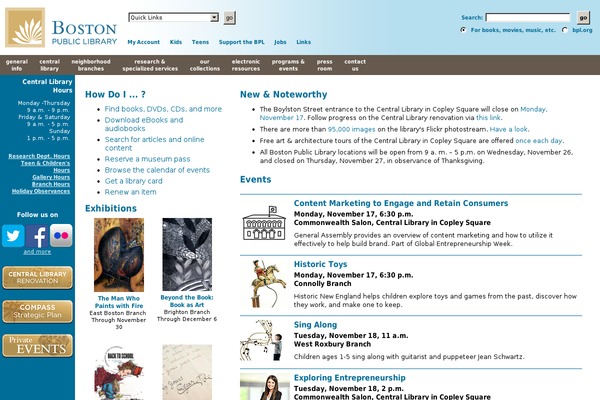600x400 pixels.
Task: Open 'Get a library card' link
Action: (x=133, y=181)
